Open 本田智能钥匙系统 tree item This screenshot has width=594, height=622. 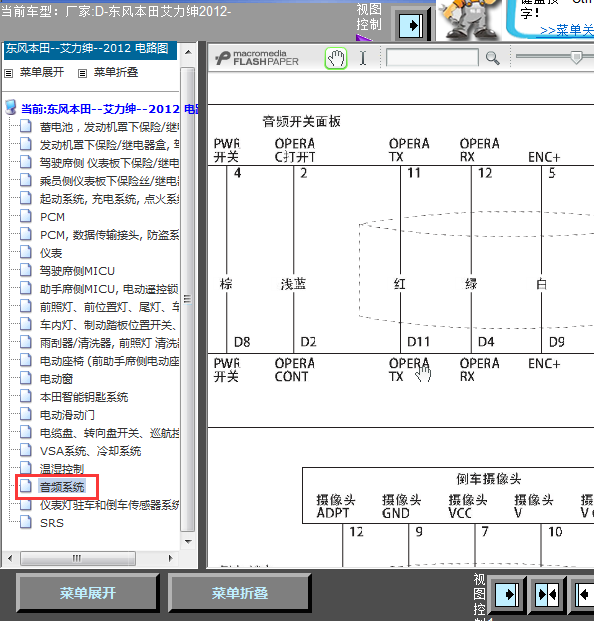point(84,397)
